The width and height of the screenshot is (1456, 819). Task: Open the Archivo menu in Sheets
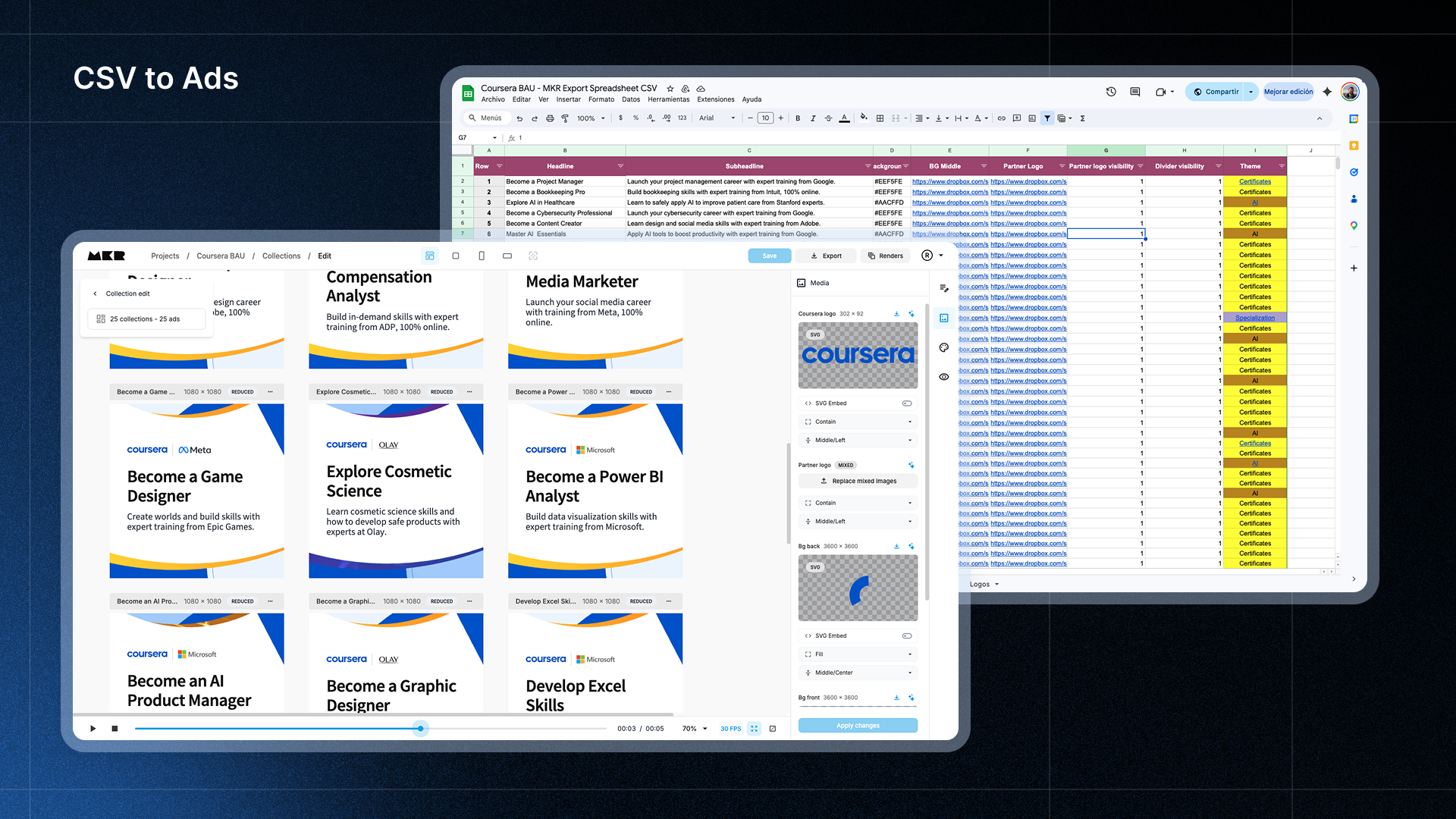(493, 99)
